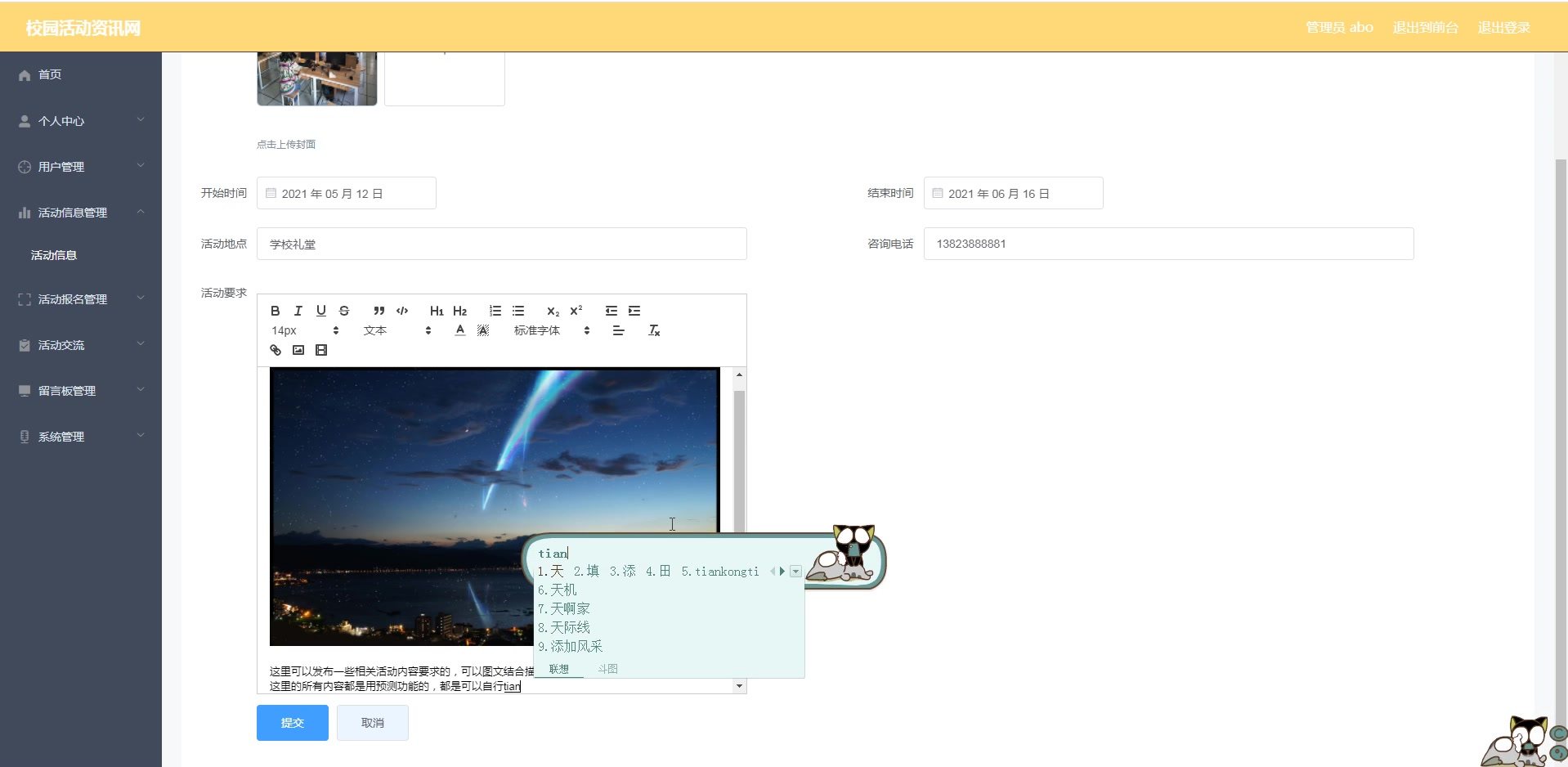Apply Heading 2 style
This screenshot has width=1568, height=767.
click(x=459, y=311)
